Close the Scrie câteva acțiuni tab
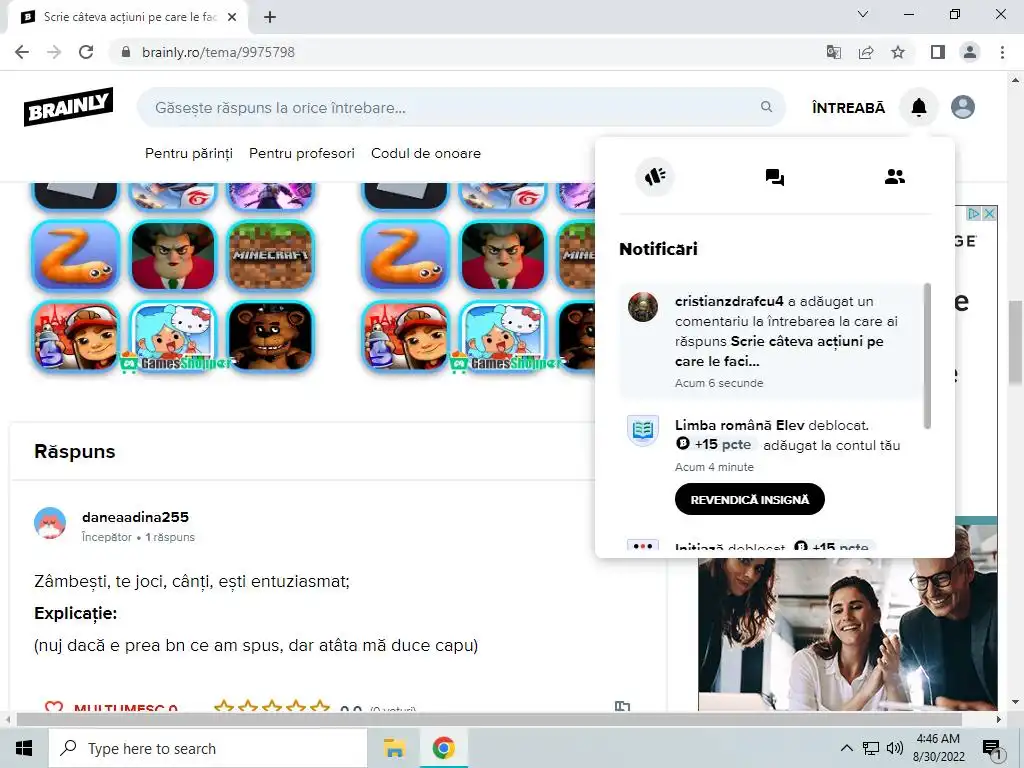The width and height of the screenshot is (1024, 768). tap(232, 18)
